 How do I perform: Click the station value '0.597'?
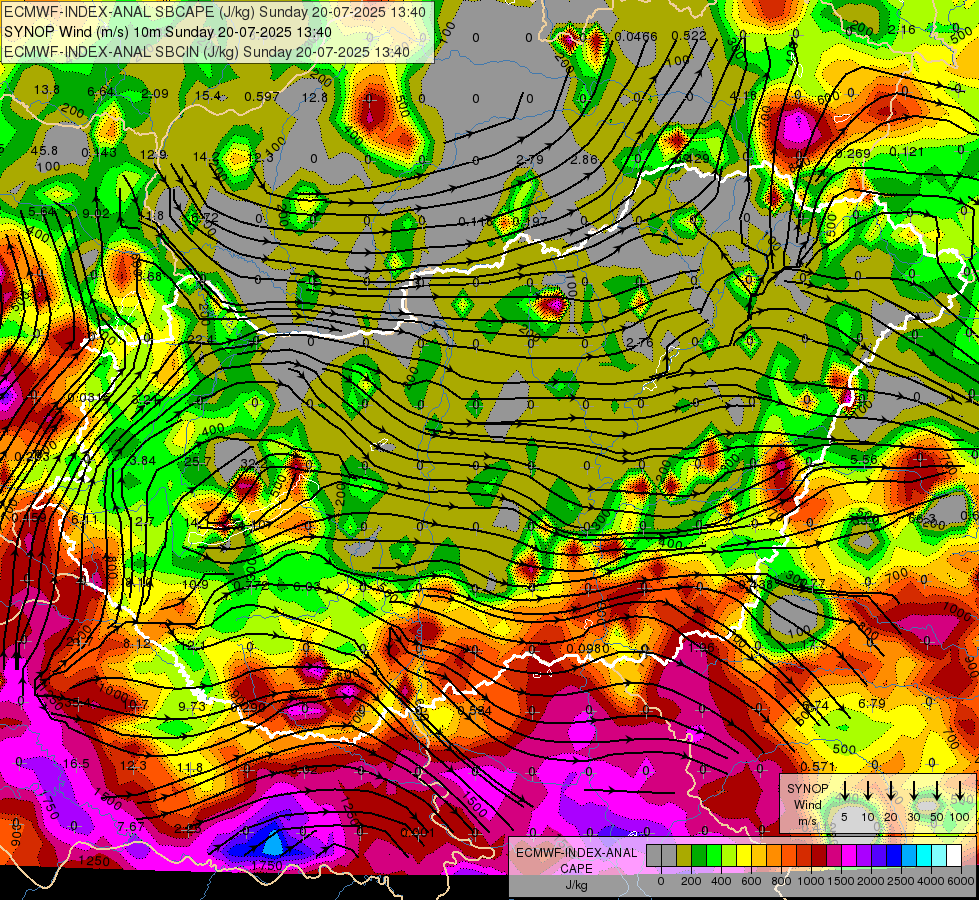point(262,96)
